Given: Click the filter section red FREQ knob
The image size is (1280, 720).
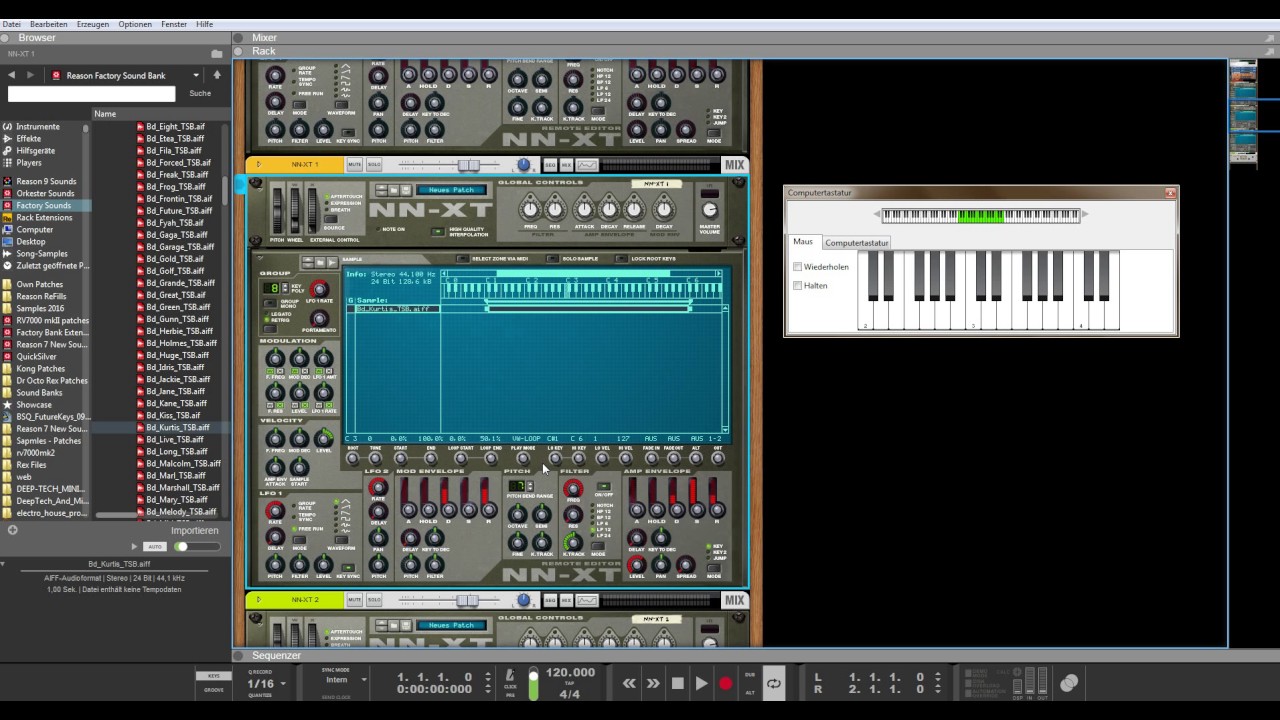Looking at the screenshot, I should pos(573,491).
